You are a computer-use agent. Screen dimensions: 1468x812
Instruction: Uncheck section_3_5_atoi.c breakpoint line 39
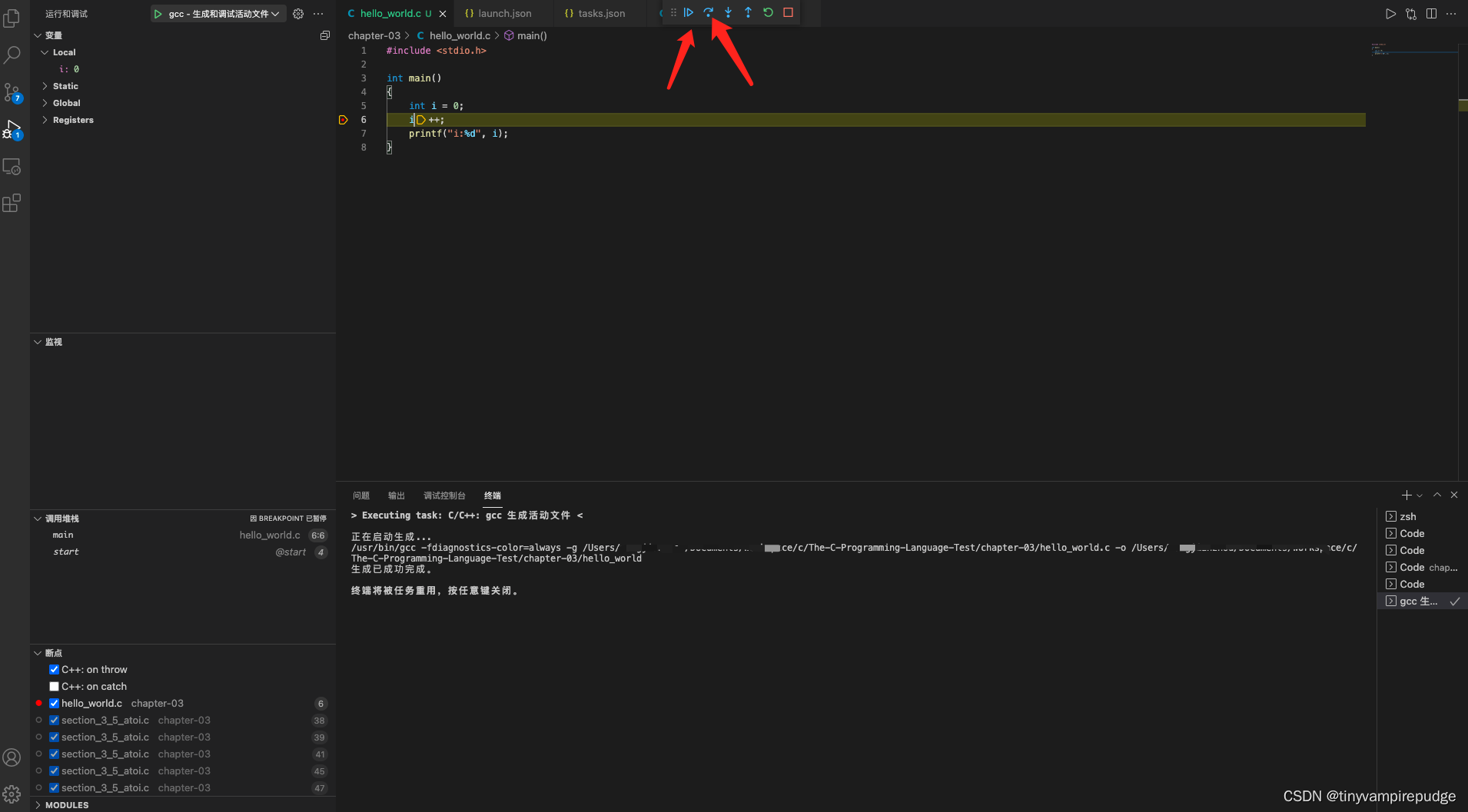tap(54, 737)
